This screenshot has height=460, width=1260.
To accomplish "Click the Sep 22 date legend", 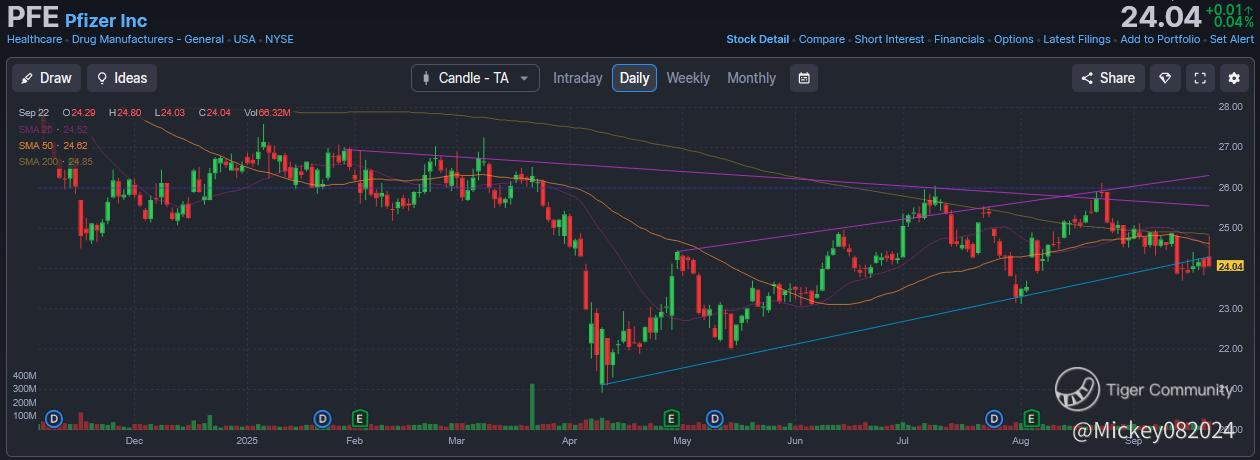I will click(32, 113).
